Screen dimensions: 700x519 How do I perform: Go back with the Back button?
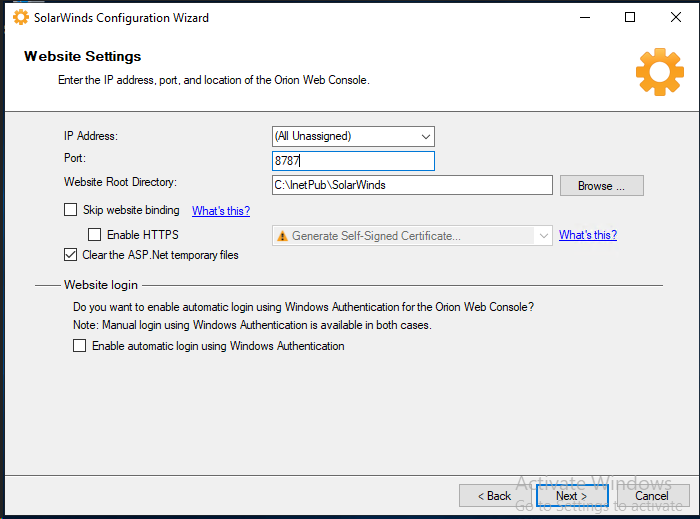pyautogui.click(x=493, y=496)
